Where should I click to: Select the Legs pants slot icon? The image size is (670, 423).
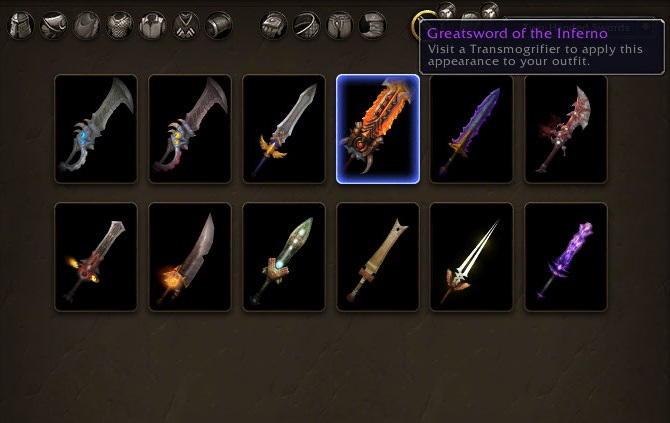tap(340, 25)
